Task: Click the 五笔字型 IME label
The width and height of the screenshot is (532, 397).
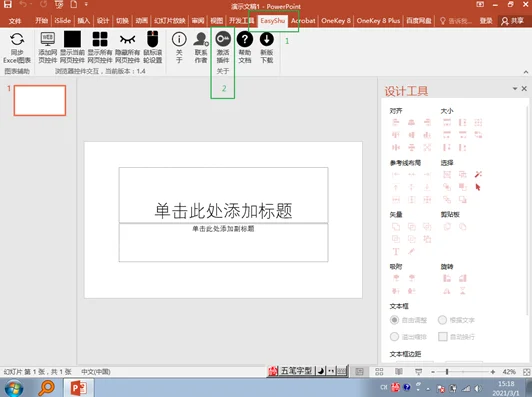Action: coord(296,371)
